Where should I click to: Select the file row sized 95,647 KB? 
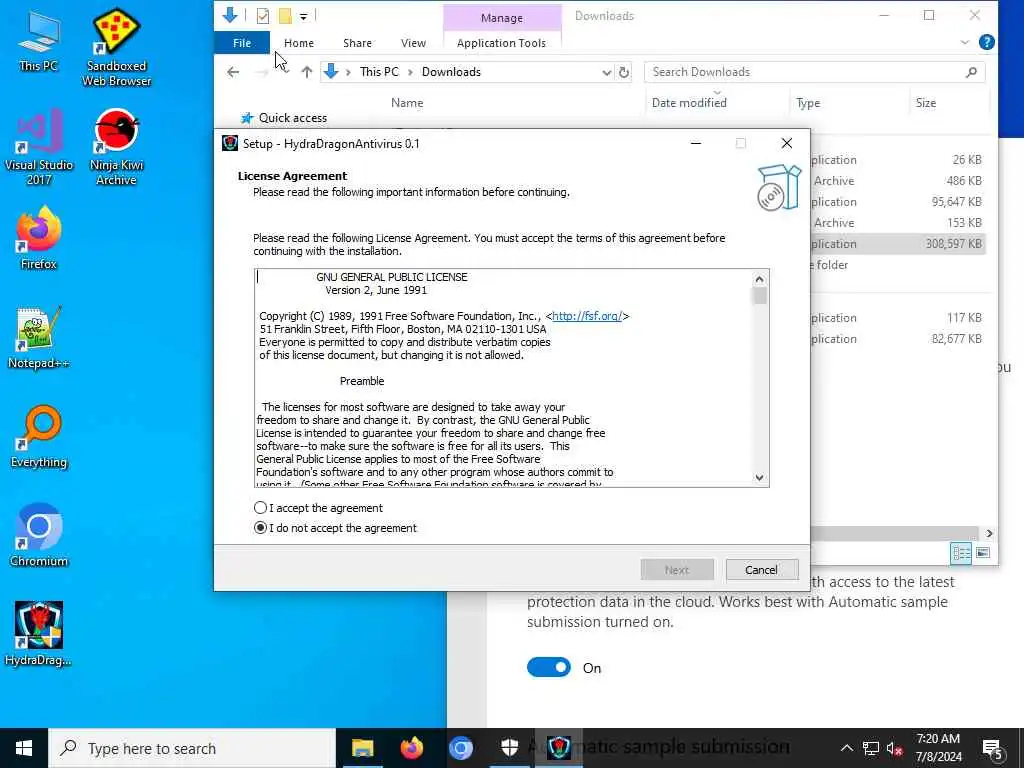coord(898,202)
